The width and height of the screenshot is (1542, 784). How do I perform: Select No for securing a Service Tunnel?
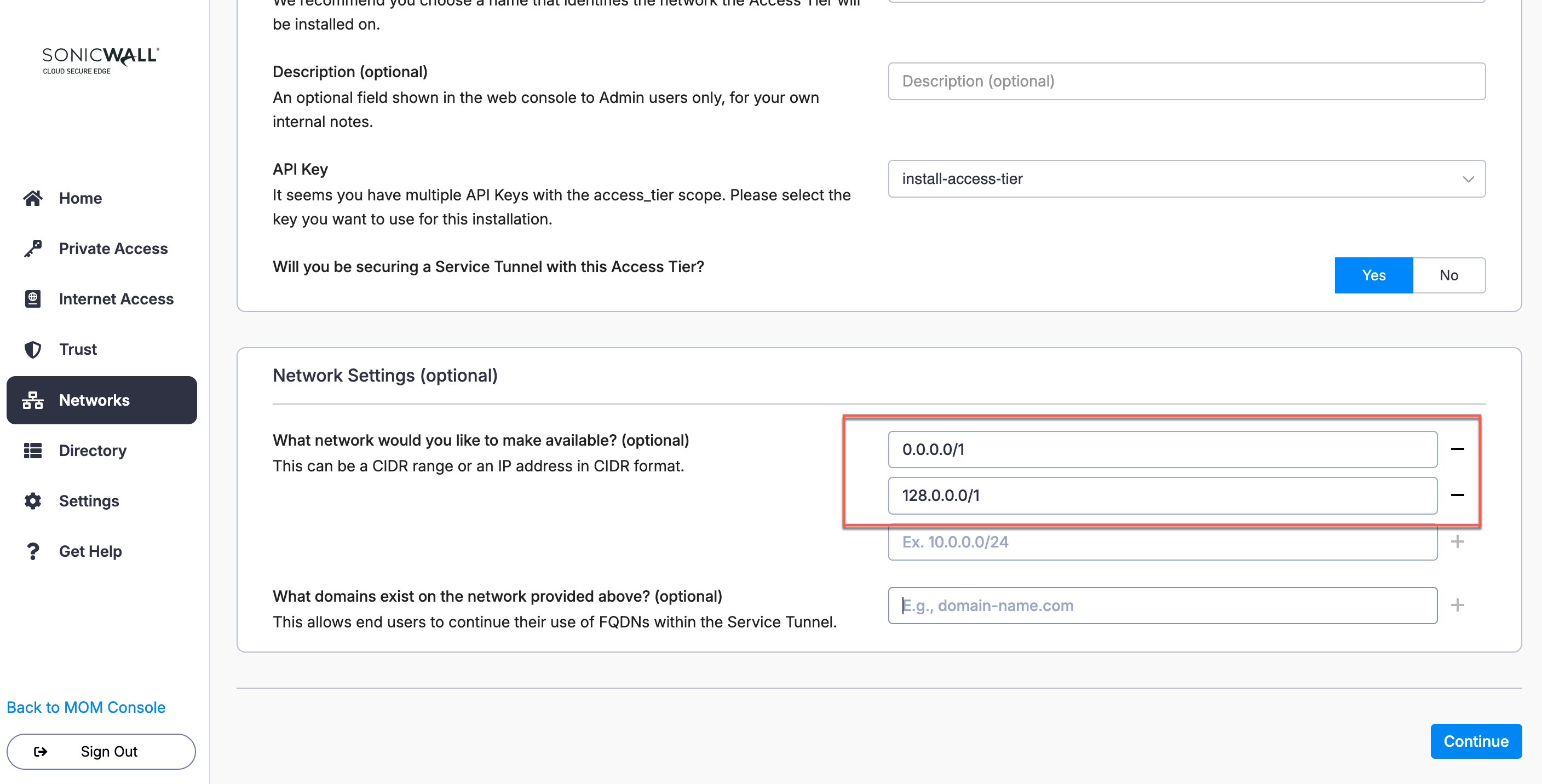pyautogui.click(x=1448, y=275)
